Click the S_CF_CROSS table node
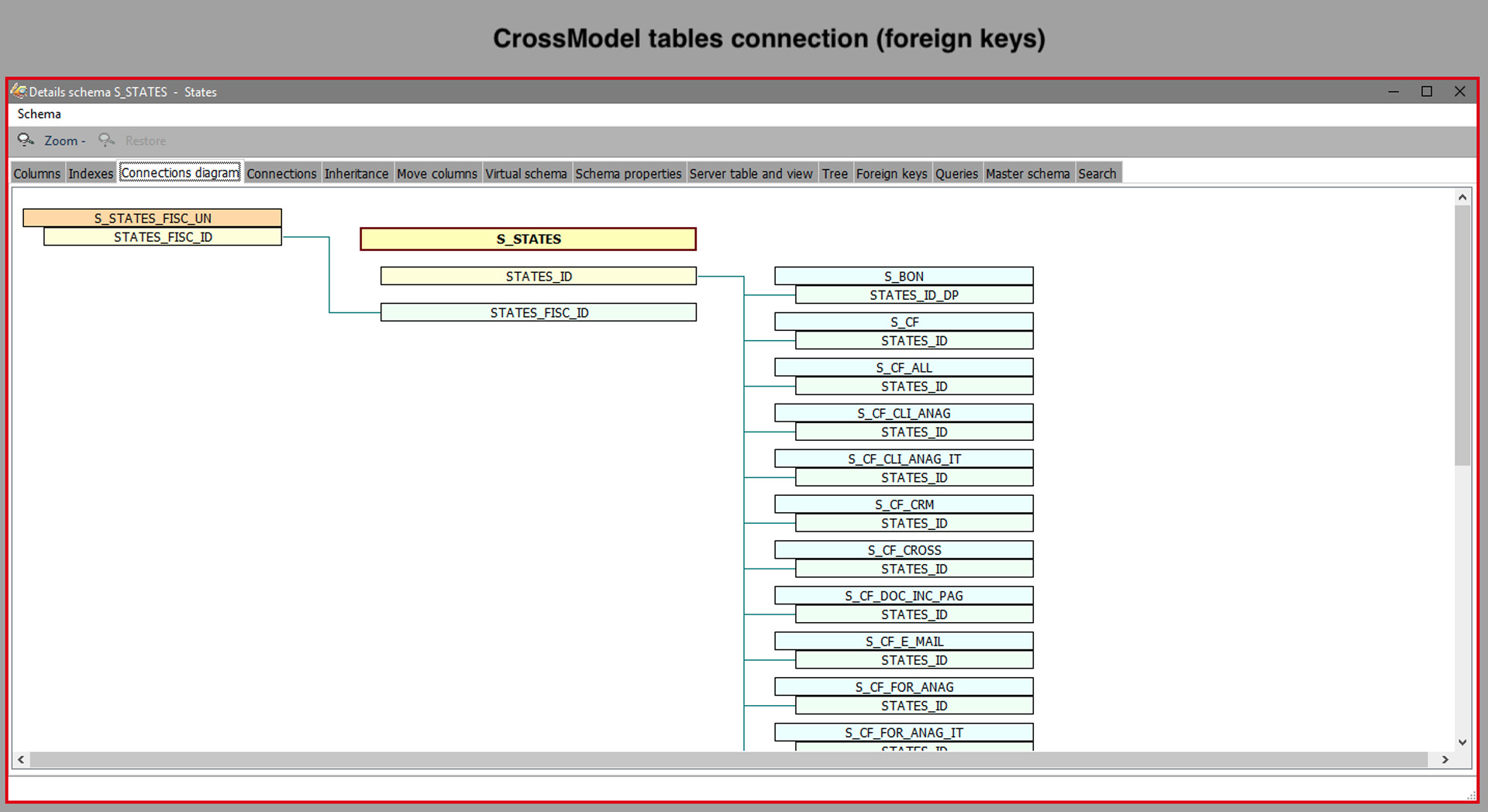 tap(904, 550)
